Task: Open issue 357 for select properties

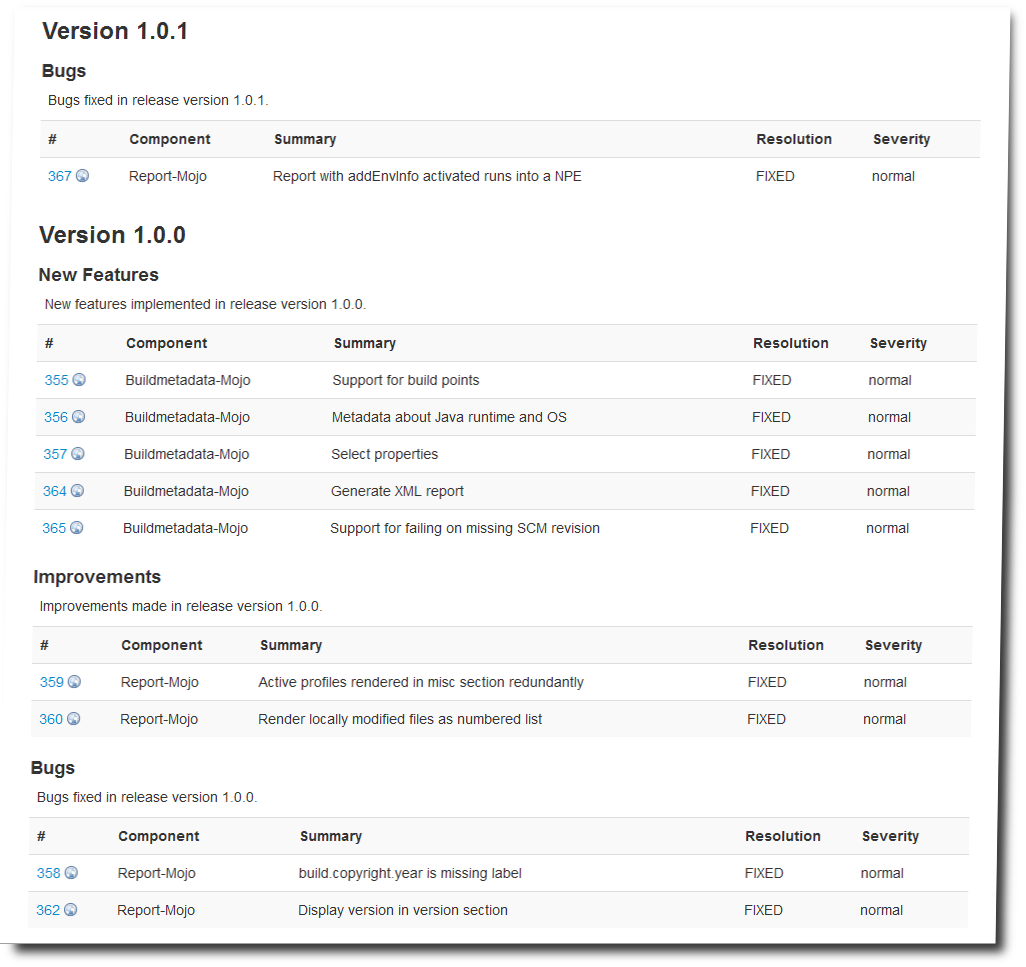Action: pyautogui.click(x=56, y=454)
